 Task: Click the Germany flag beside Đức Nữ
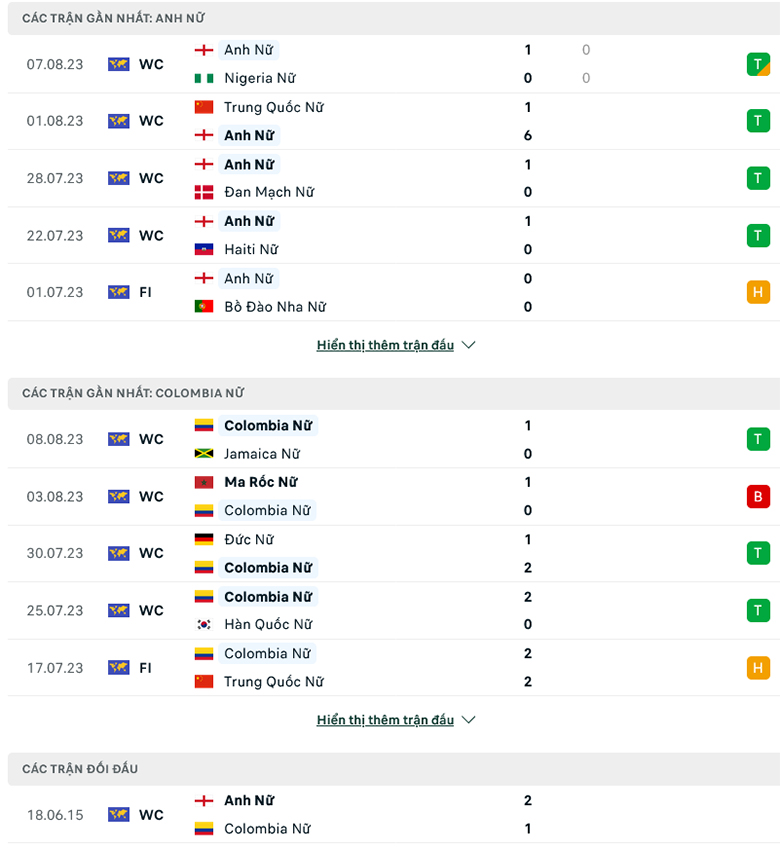[x=204, y=540]
